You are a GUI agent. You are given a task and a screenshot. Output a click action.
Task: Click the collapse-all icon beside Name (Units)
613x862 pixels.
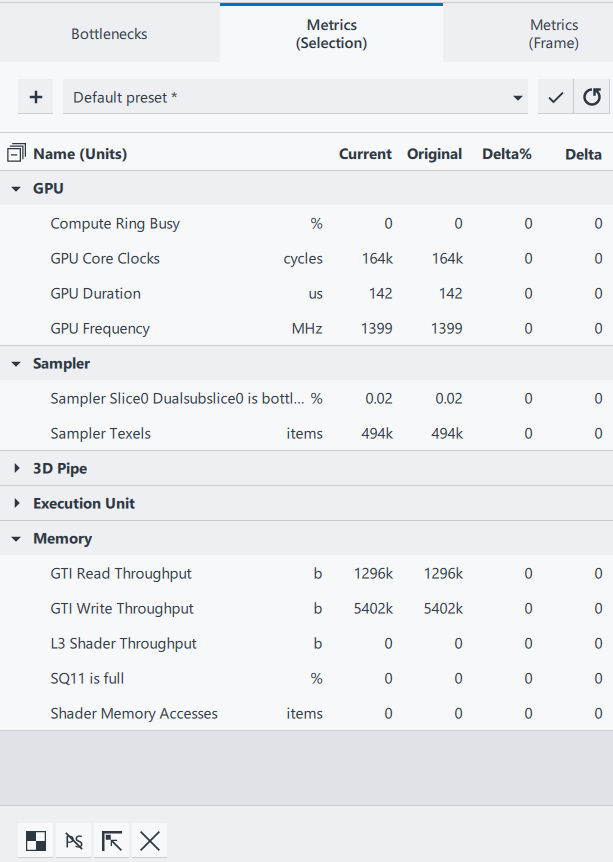(x=16, y=154)
